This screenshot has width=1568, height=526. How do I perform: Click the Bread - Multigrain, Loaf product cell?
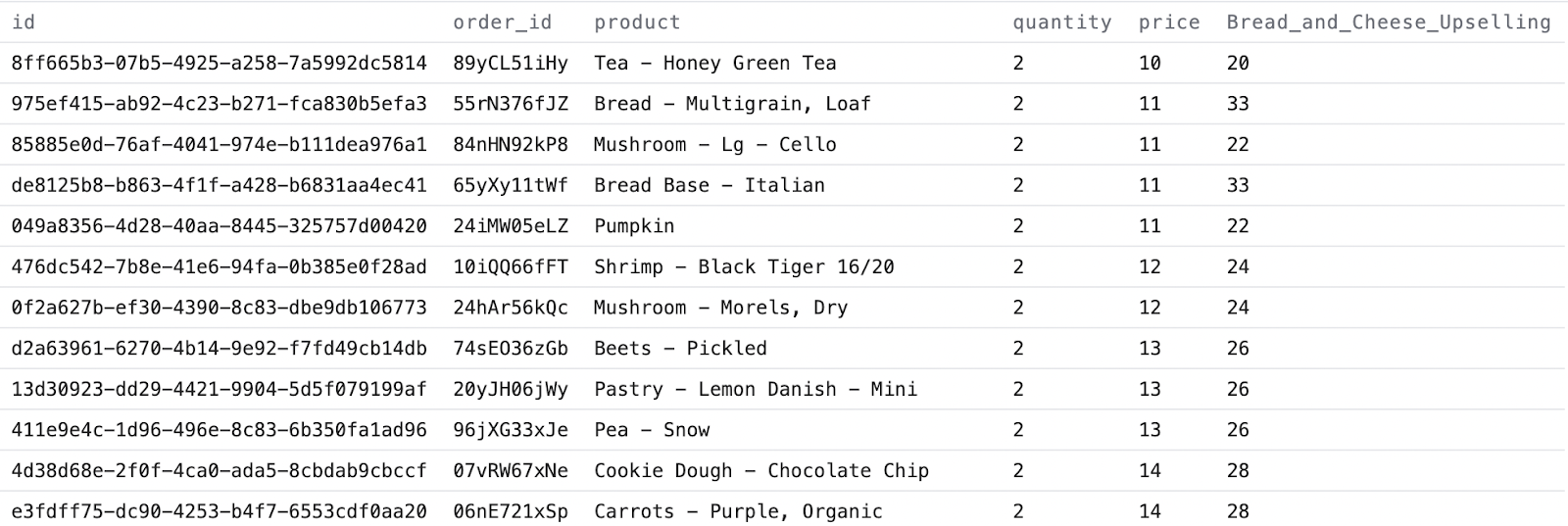click(731, 104)
